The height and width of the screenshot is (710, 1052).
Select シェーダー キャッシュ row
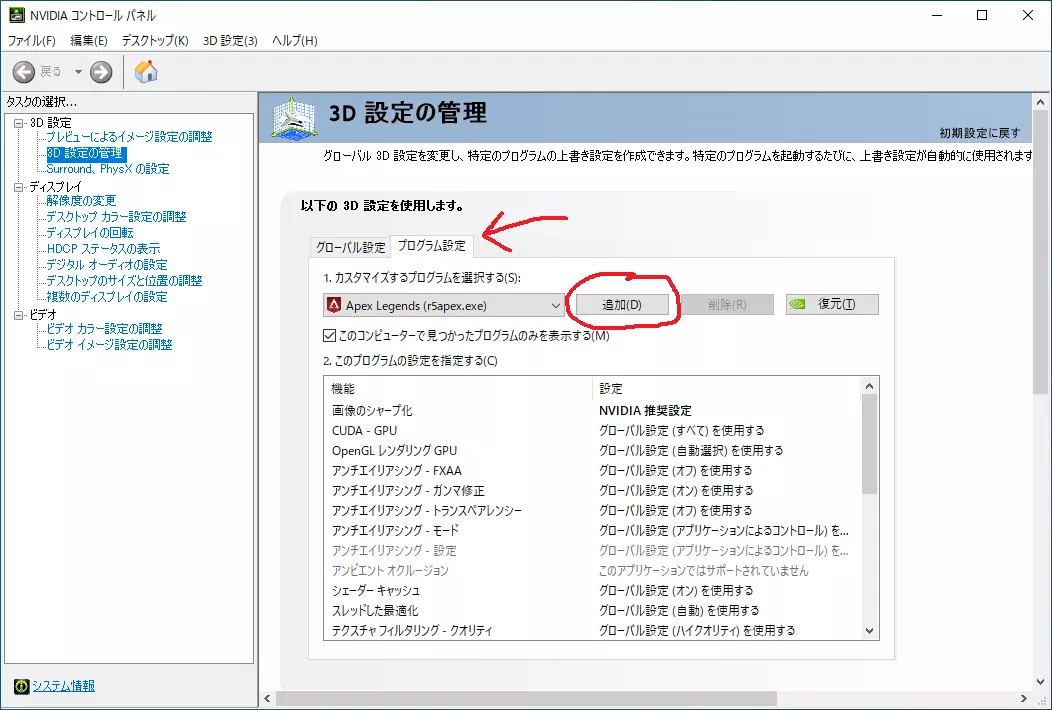point(592,591)
